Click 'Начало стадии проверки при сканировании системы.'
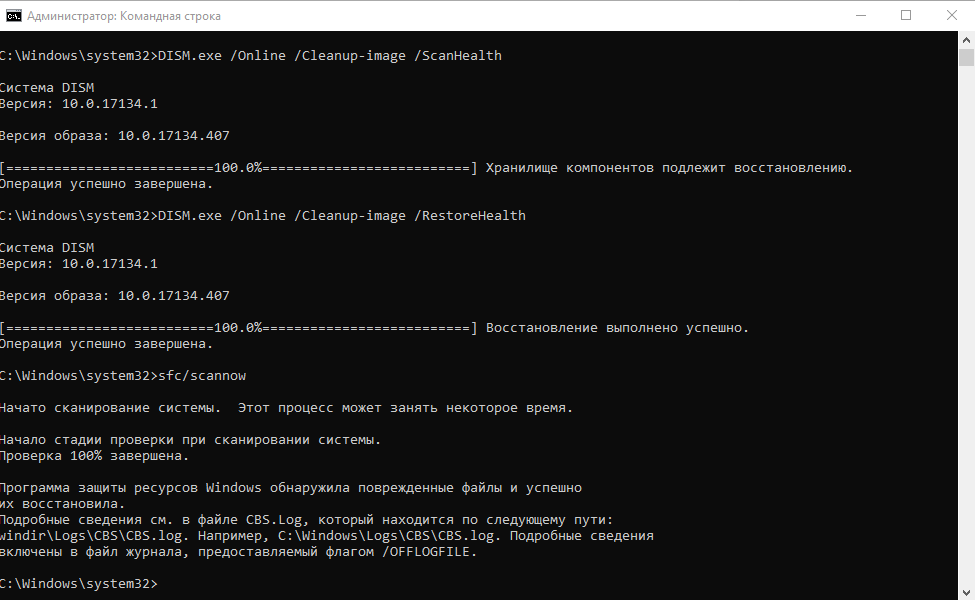This screenshot has height=600, width=975. [x=190, y=440]
